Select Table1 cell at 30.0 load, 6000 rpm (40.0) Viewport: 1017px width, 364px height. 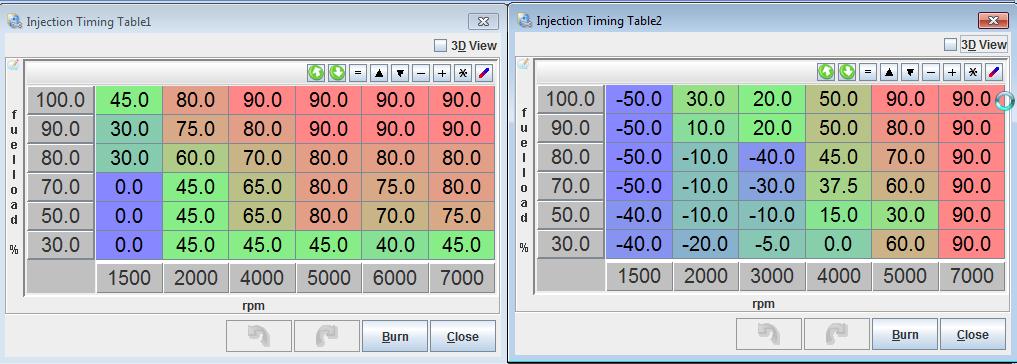point(395,245)
